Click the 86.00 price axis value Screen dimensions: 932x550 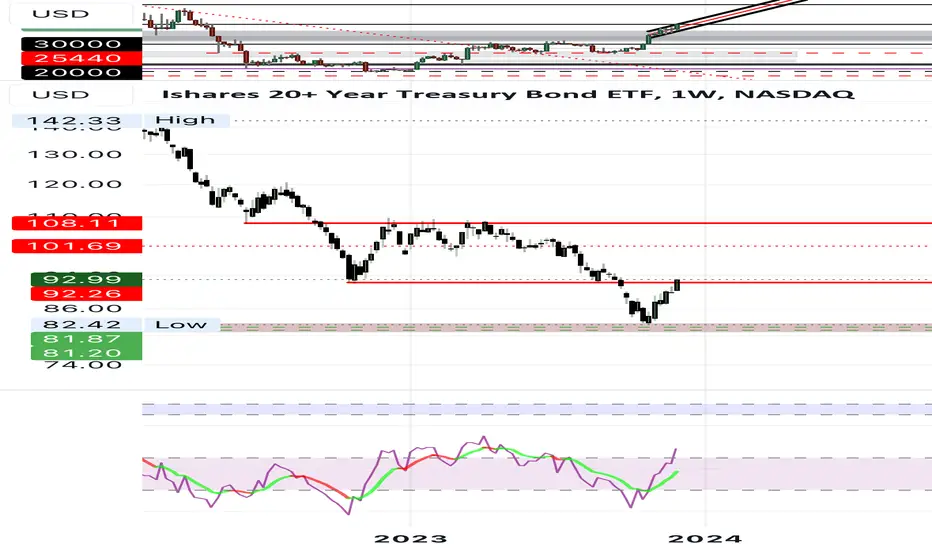83,309
